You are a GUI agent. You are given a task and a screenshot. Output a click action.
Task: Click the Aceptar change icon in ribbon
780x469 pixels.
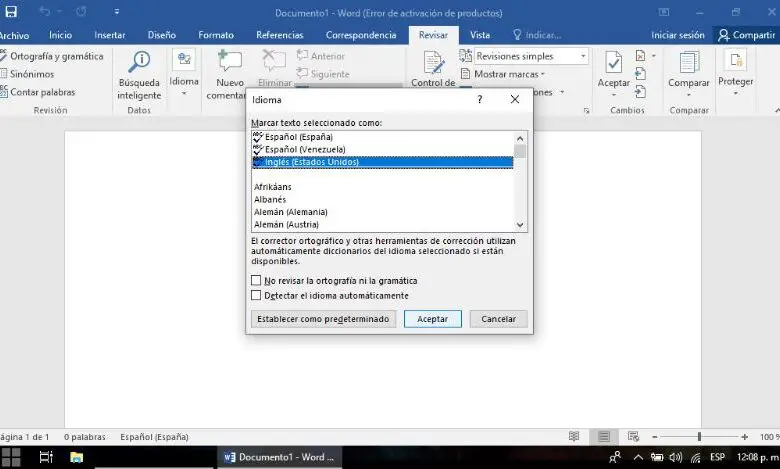point(613,62)
